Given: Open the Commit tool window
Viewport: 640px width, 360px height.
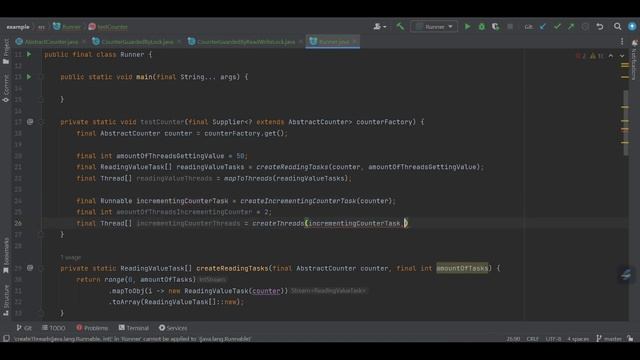Looking at the screenshot, I should (6, 88).
